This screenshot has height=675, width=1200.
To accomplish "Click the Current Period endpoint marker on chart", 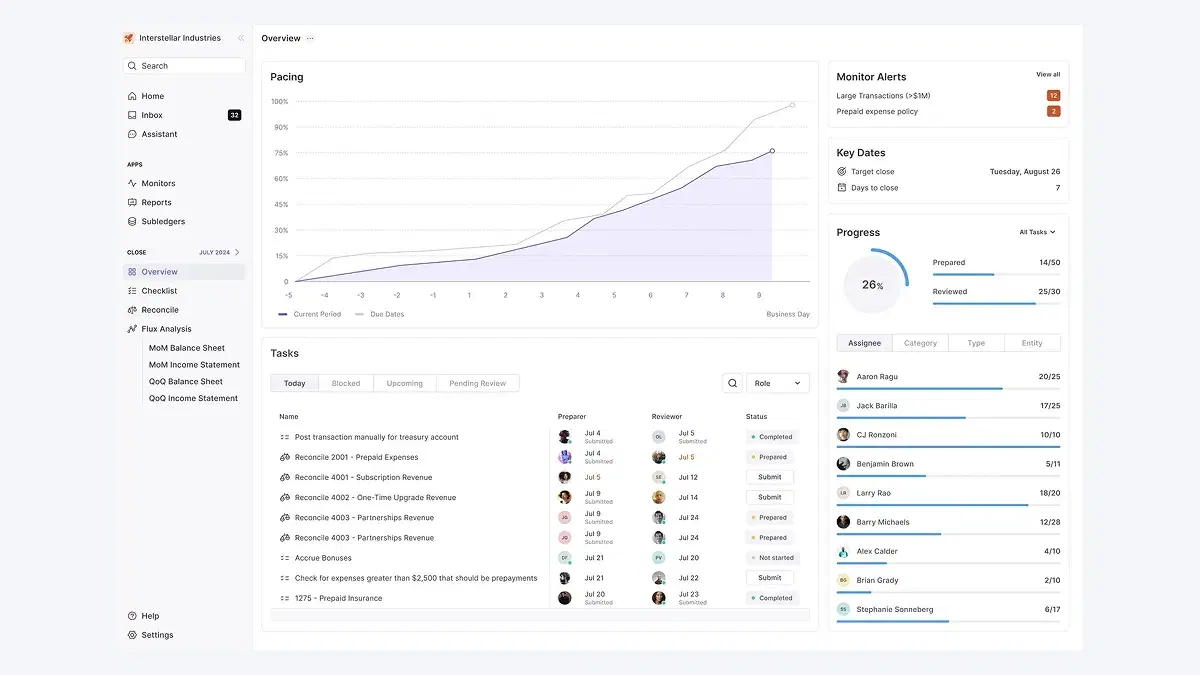I will tap(772, 151).
